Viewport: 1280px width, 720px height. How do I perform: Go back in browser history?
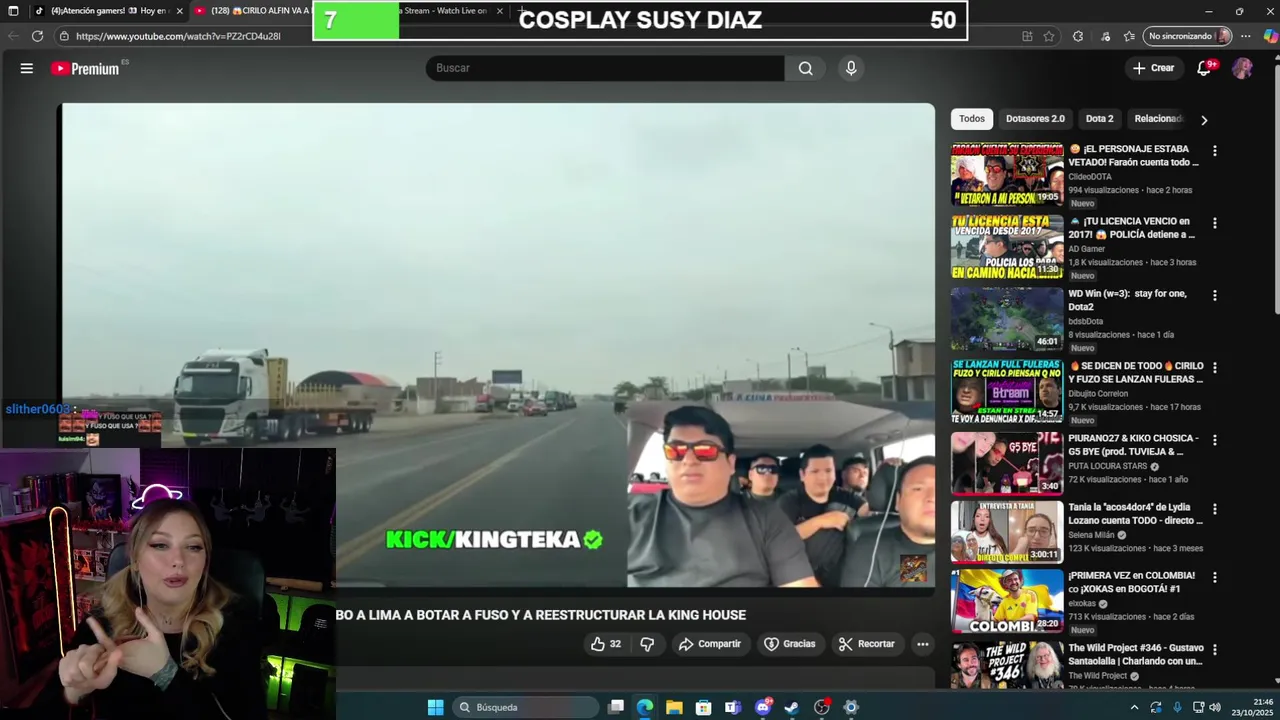click(12, 36)
